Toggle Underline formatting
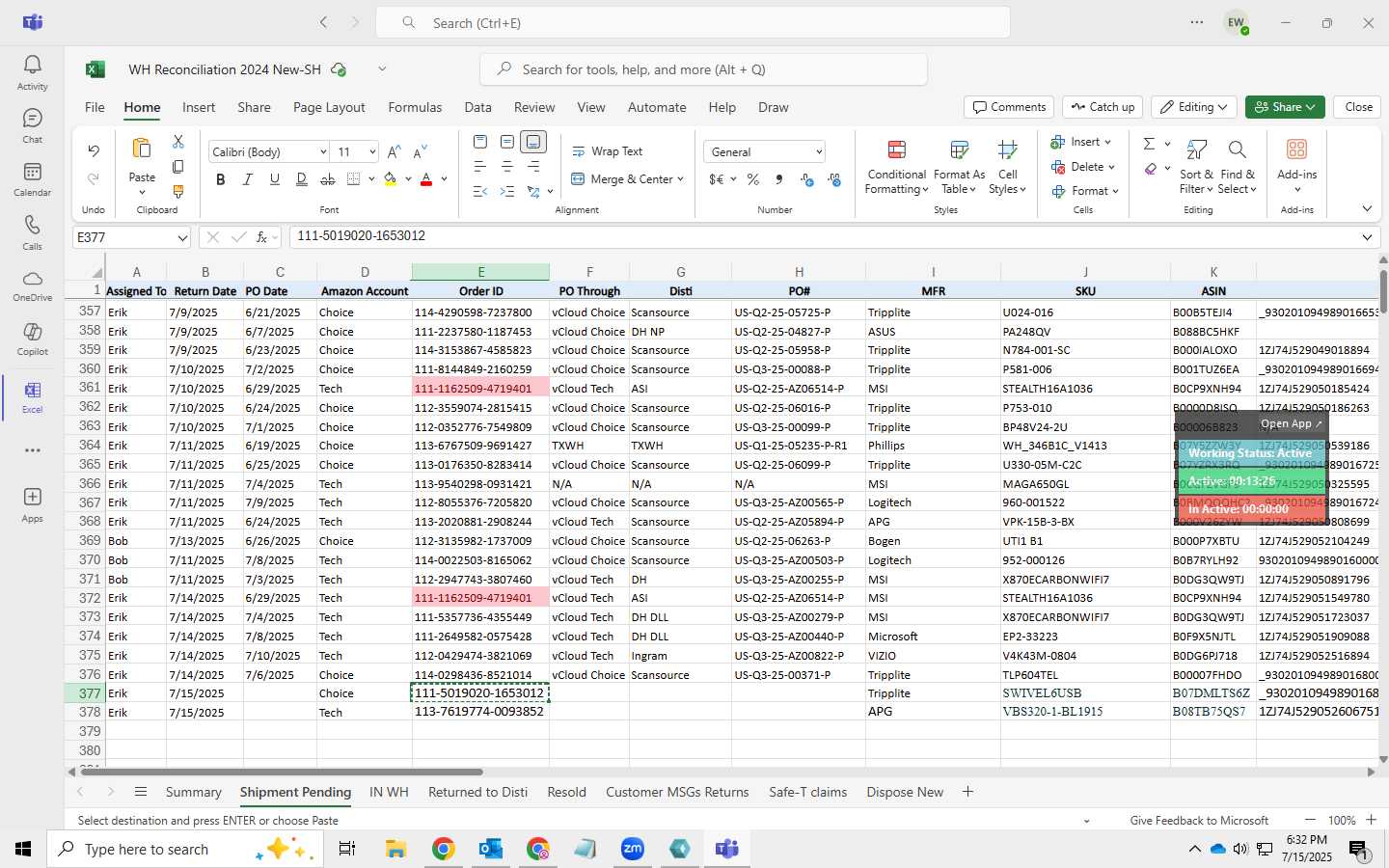This screenshot has width=1389, height=868. [x=275, y=179]
